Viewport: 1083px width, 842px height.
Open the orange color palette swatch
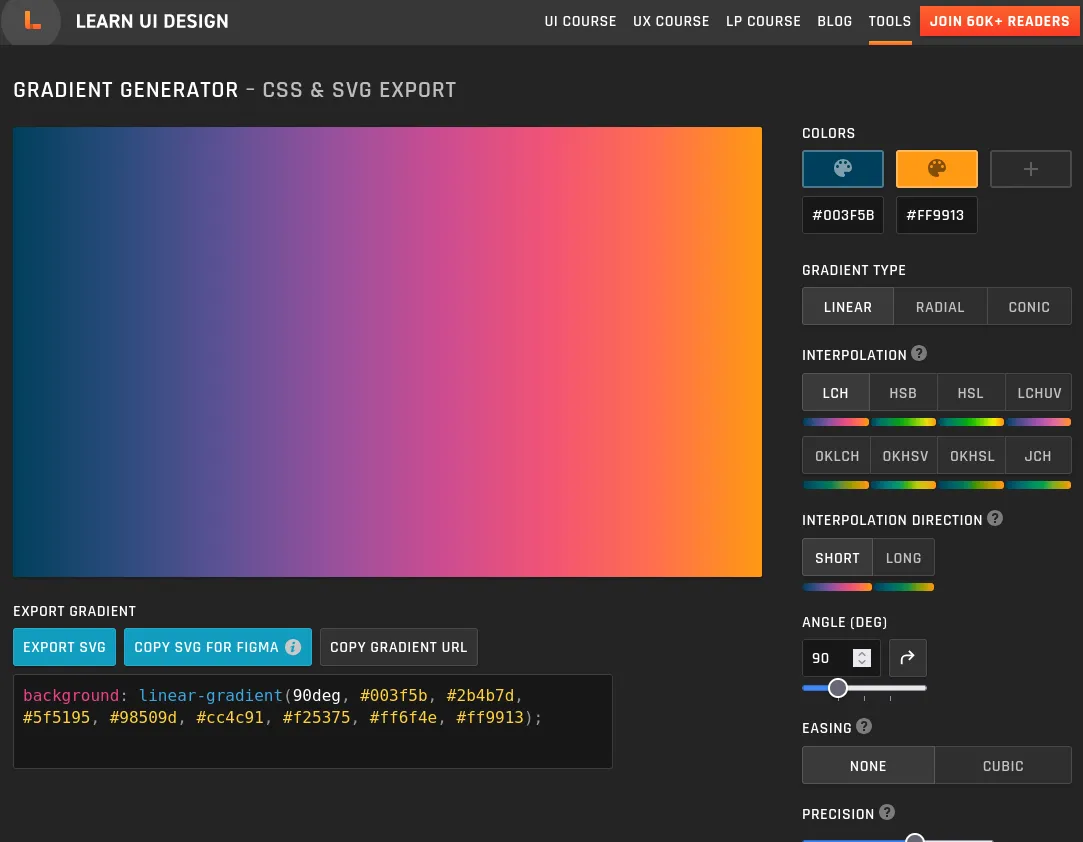(937, 169)
